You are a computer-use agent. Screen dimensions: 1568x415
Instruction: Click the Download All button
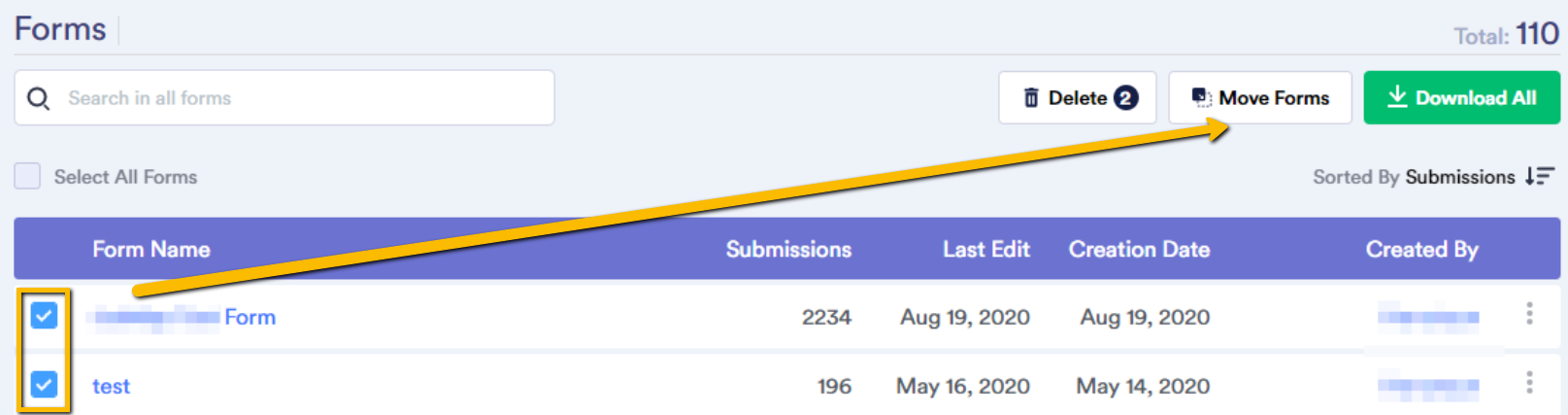1461,98
